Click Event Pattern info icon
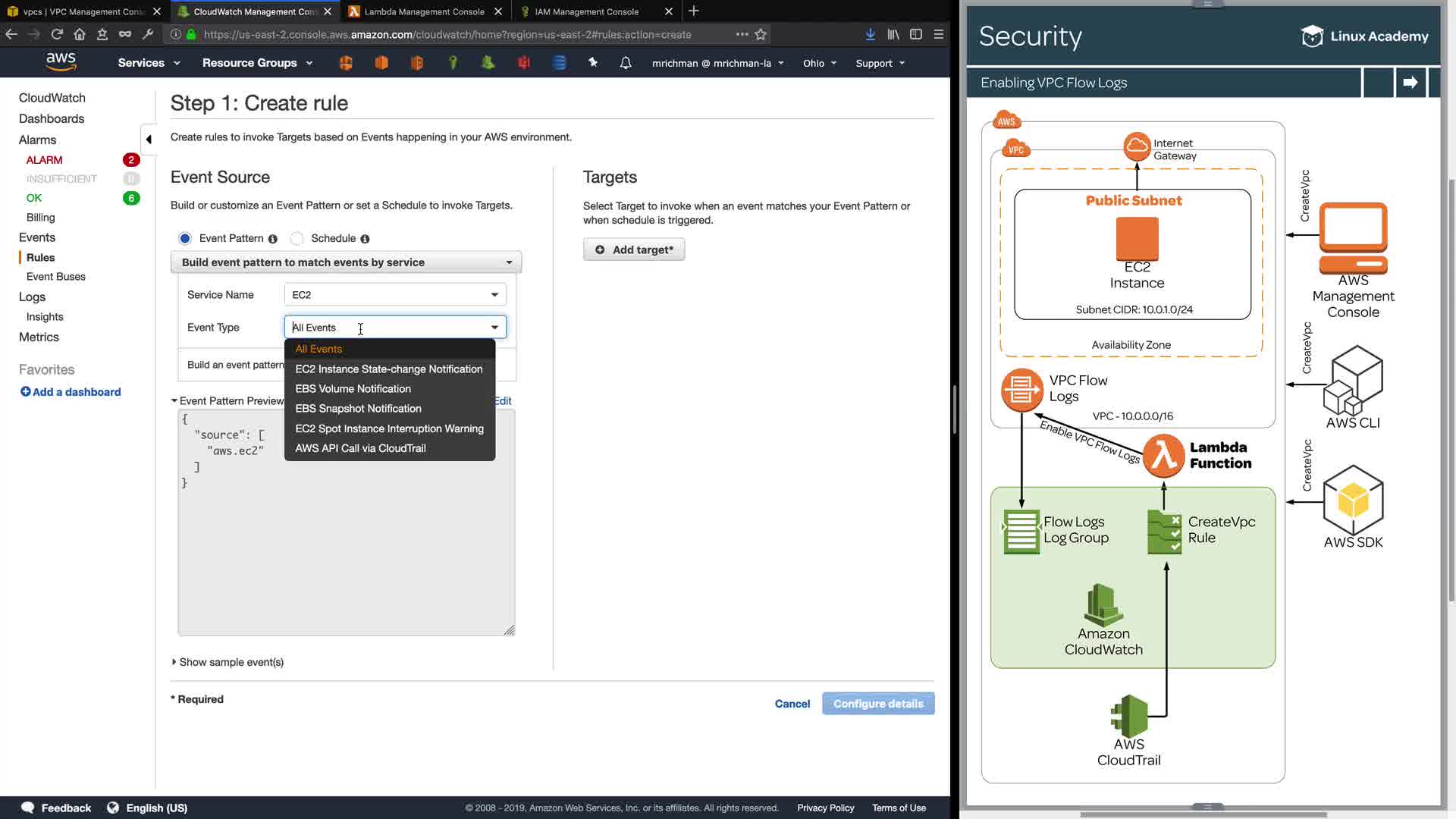Image resolution: width=1456 pixels, height=819 pixels. [x=273, y=239]
